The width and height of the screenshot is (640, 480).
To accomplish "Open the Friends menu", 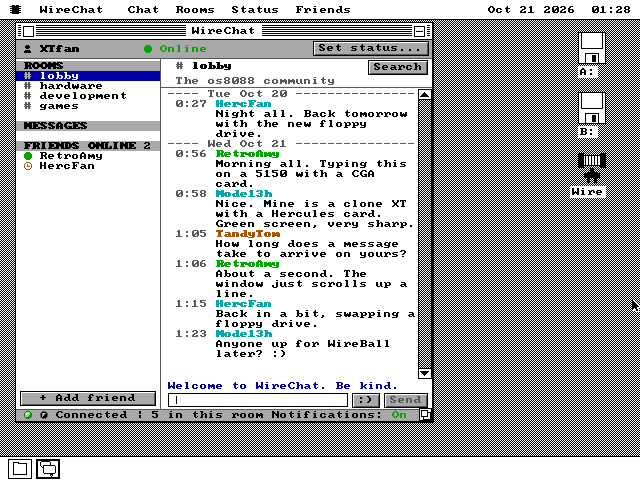I will point(323,9).
